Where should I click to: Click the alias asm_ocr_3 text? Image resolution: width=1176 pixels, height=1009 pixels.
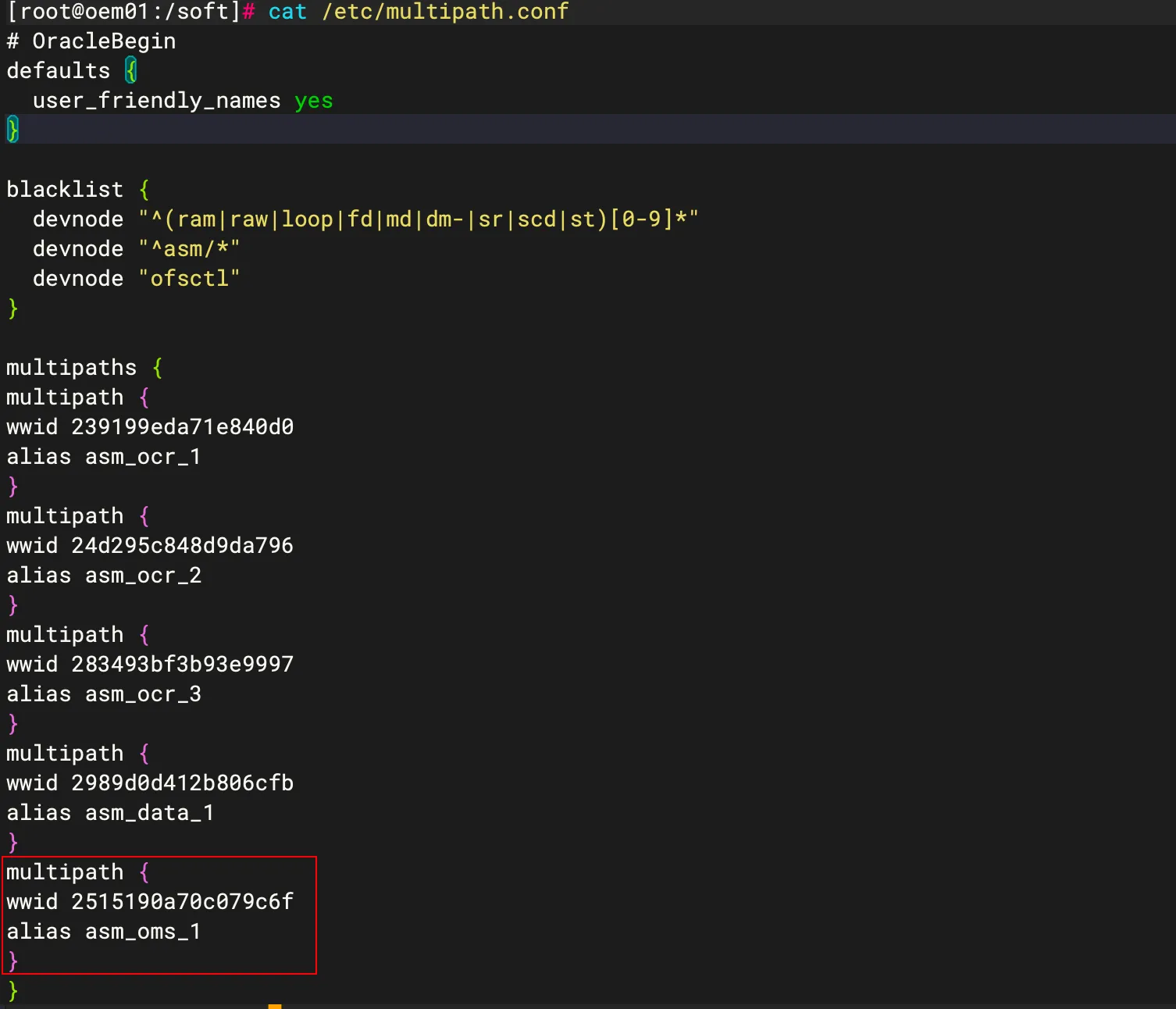(104, 694)
